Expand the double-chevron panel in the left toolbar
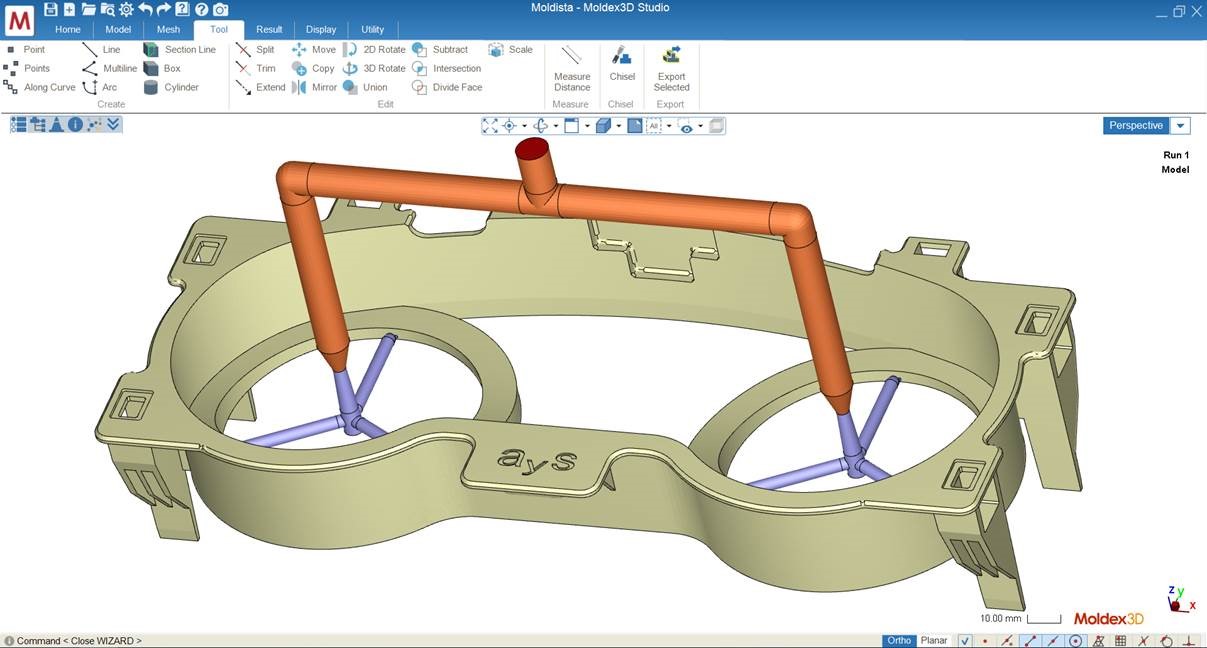 [x=113, y=125]
